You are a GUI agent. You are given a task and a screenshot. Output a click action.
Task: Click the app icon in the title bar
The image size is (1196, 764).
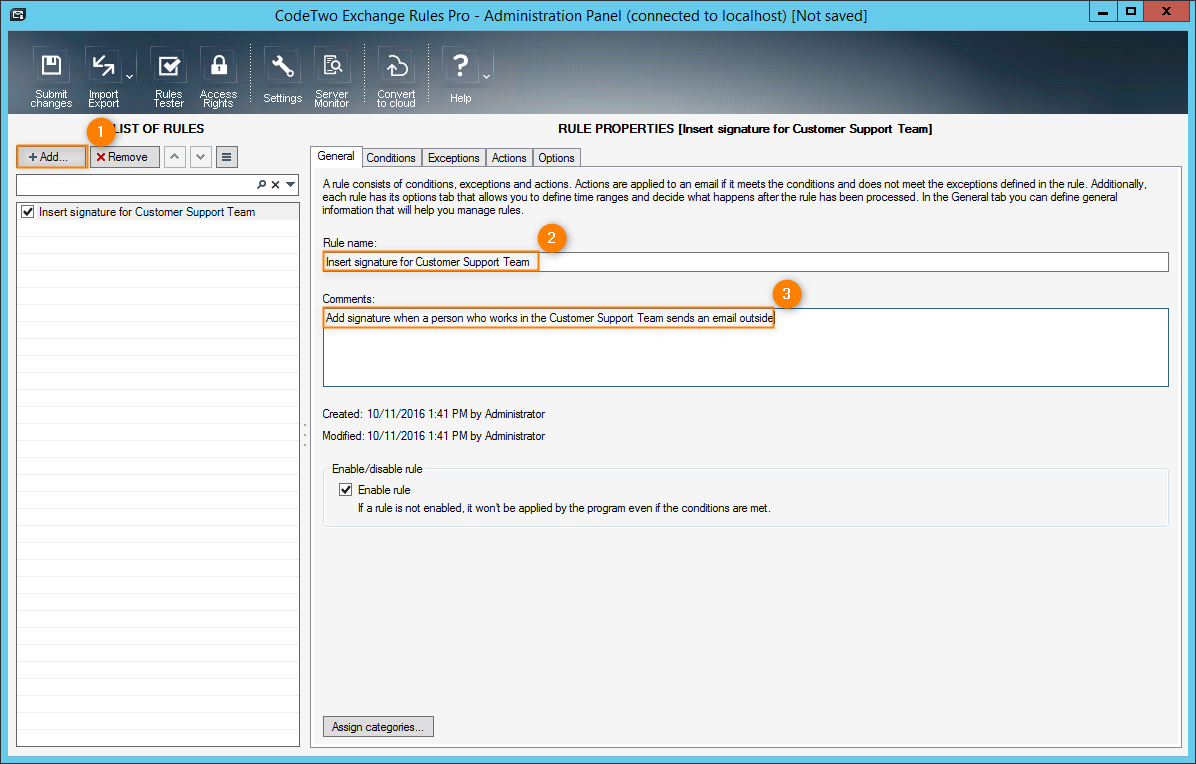[18, 14]
